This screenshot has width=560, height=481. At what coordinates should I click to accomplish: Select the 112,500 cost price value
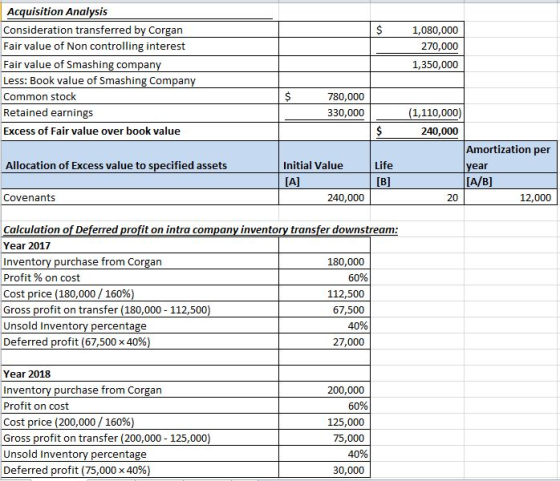click(x=346, y=294)
